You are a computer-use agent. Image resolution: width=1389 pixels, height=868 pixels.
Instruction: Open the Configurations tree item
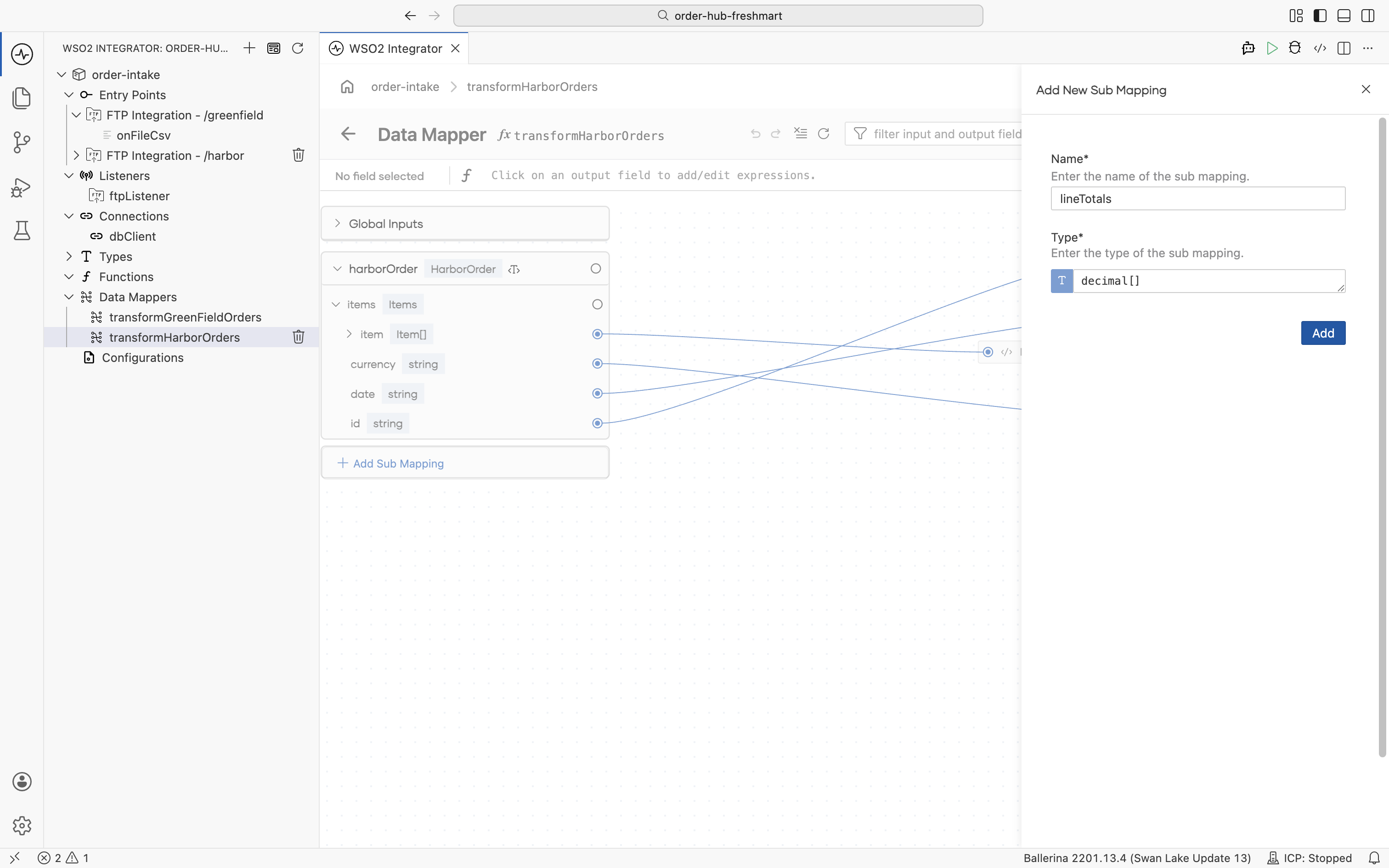click(x=142, y=358)
